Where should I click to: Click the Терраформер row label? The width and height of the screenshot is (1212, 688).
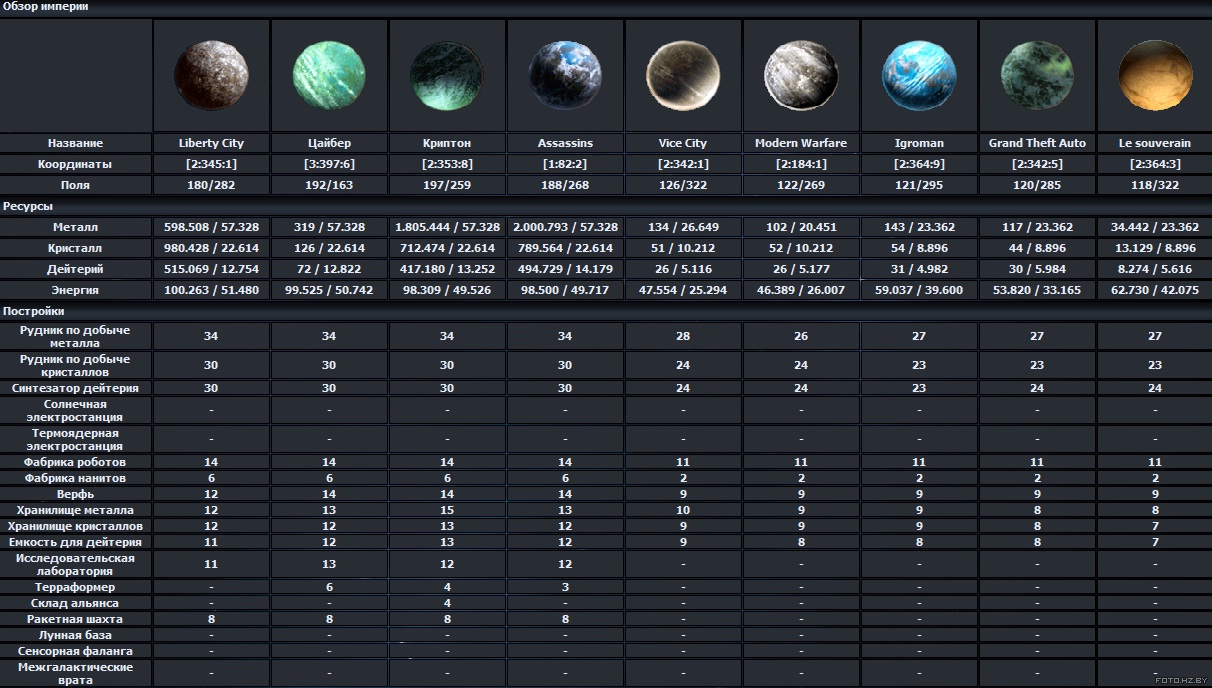75,587
